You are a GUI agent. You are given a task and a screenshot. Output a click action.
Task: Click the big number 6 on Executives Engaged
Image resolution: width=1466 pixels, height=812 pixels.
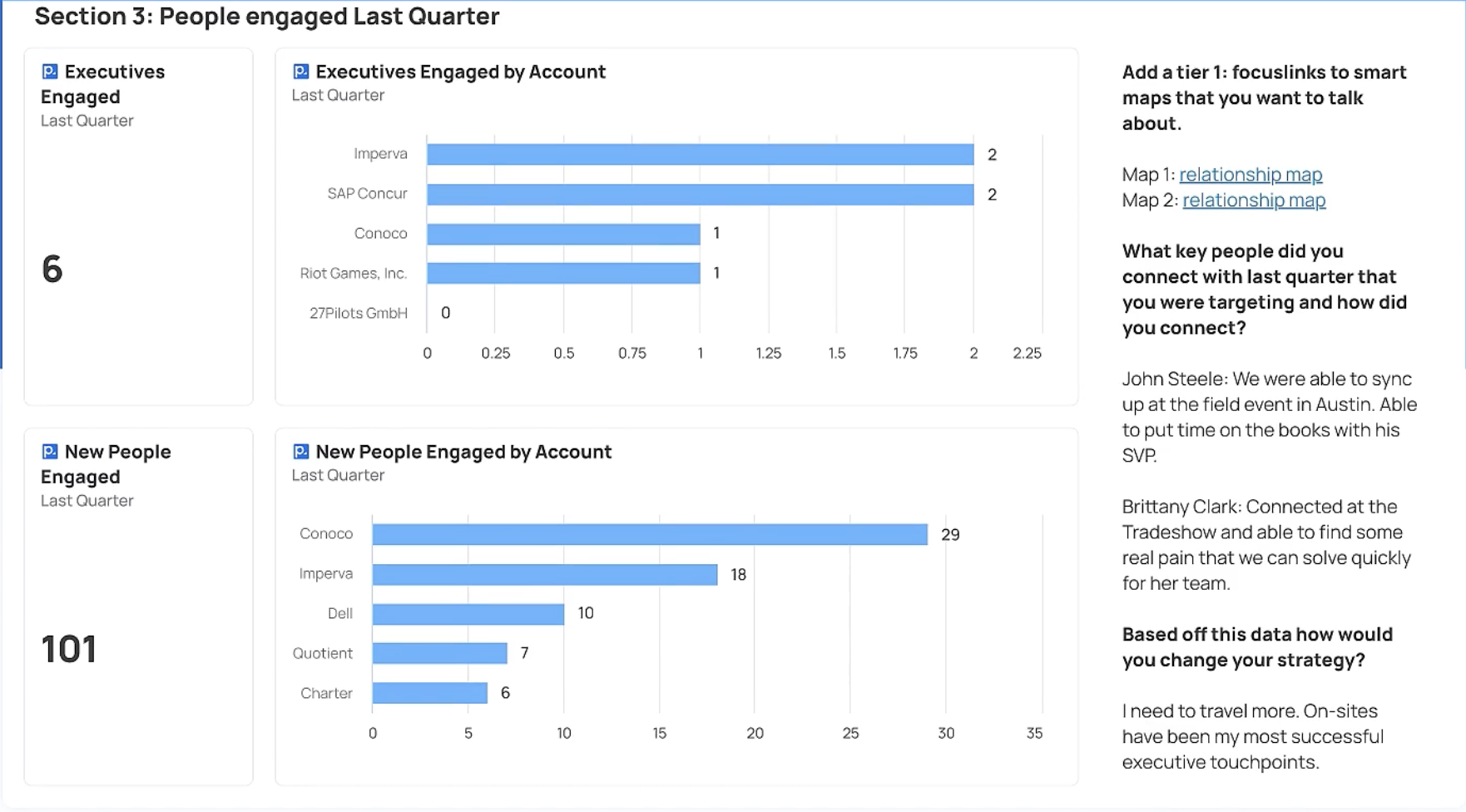[x=52, y=268]
